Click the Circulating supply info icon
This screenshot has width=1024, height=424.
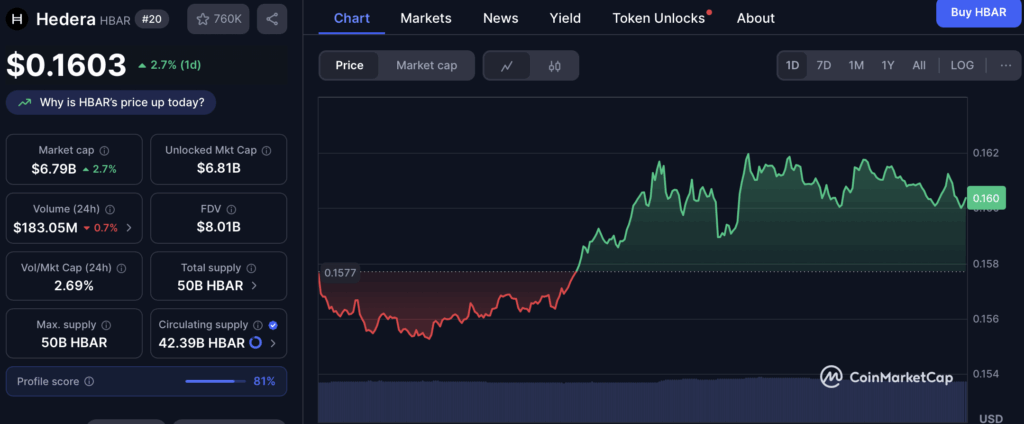258,325
